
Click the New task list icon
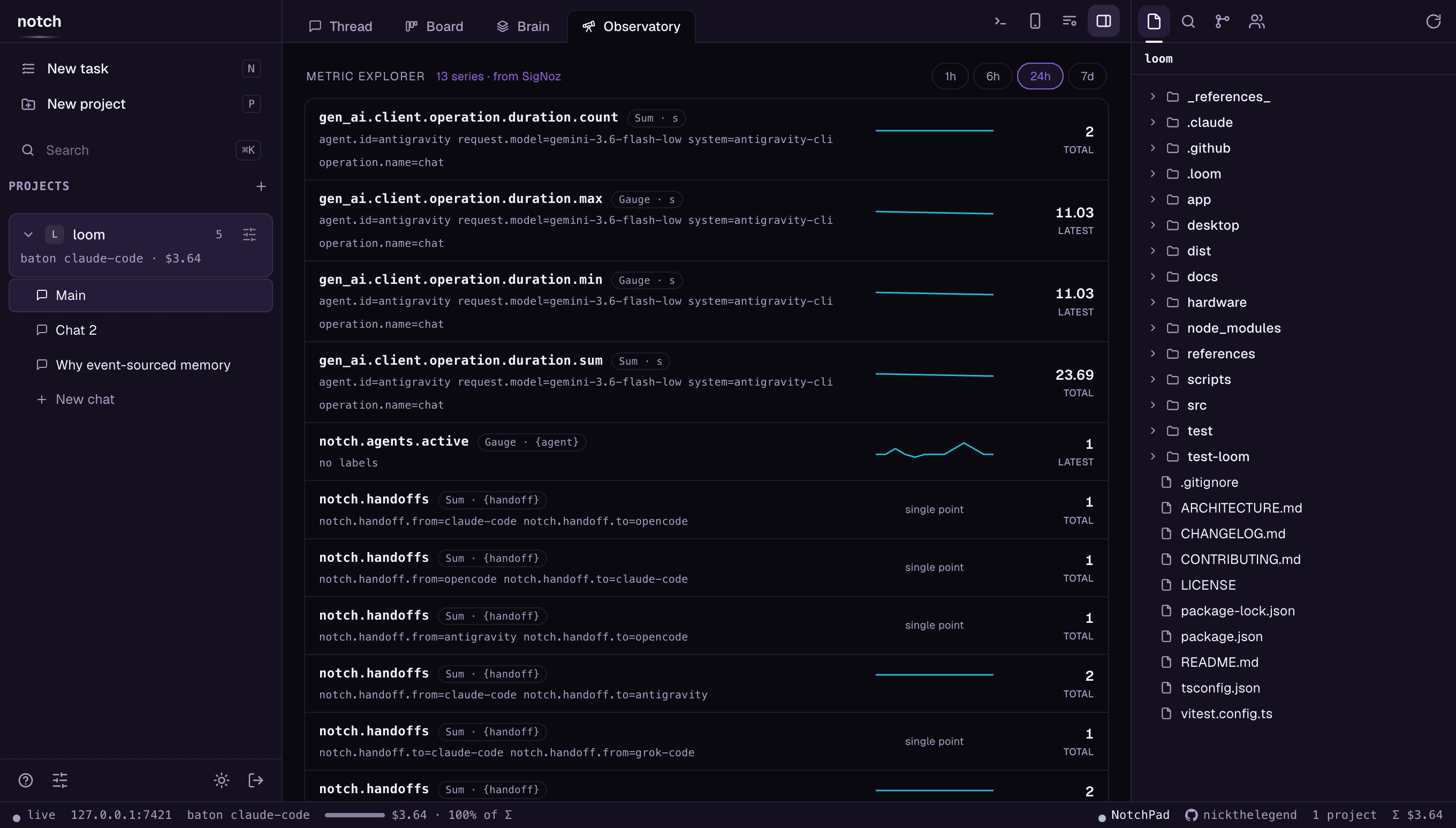pos(28,69)
